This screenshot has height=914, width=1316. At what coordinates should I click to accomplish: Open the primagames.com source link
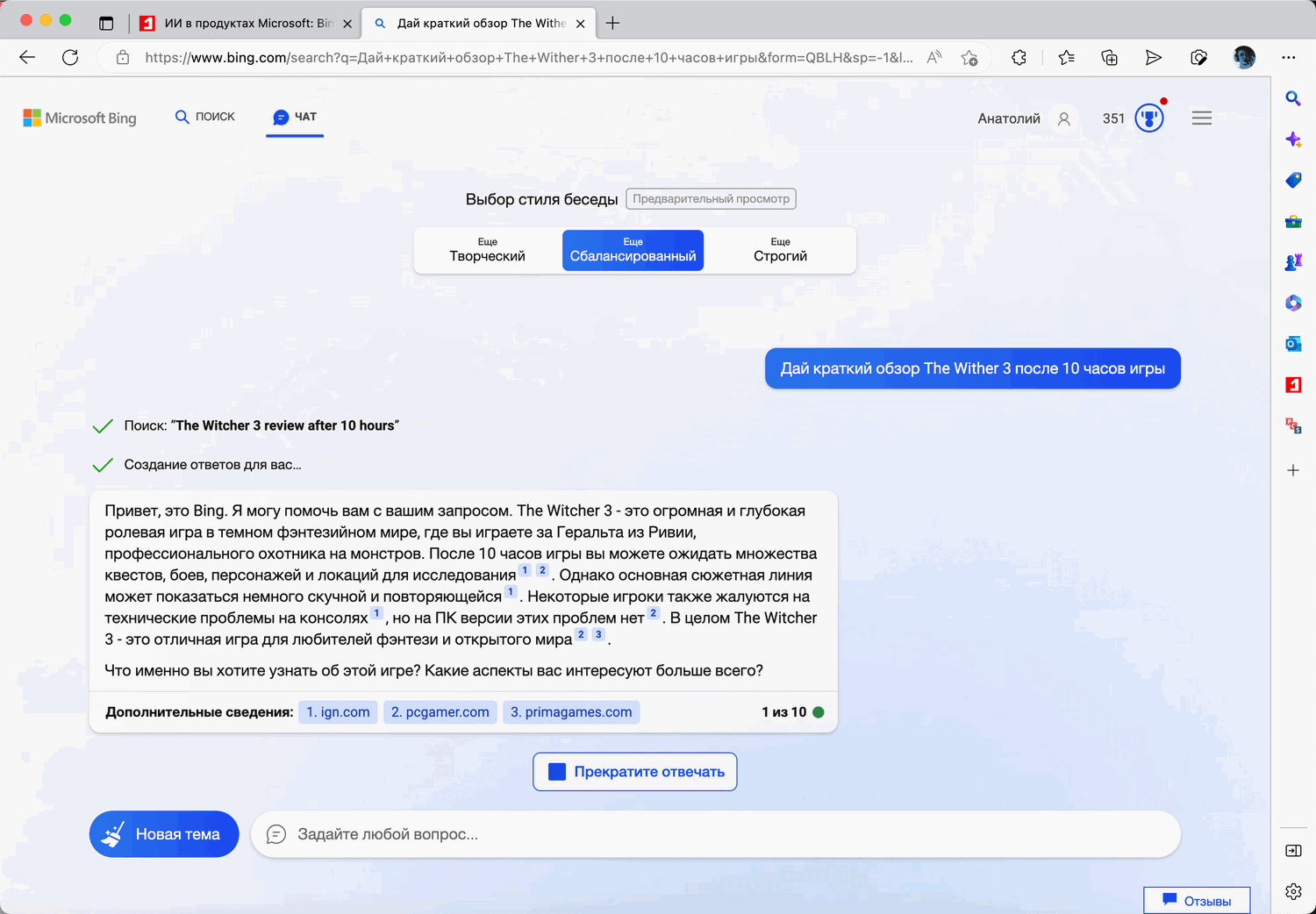click(571, 712)
